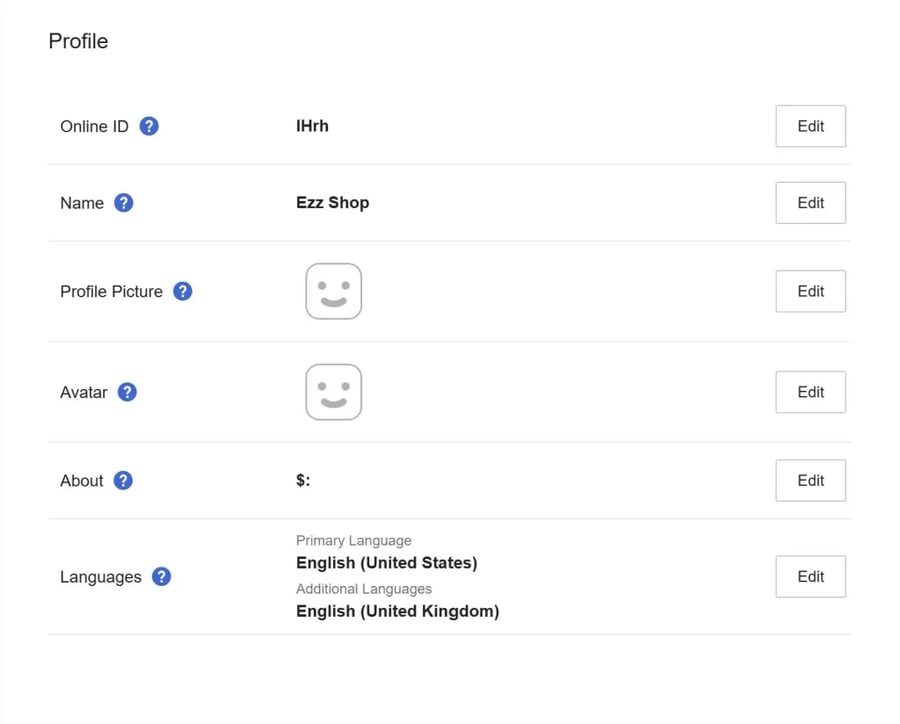This screenshot has width=900, height=724.
Task: Click the About text value
Action: click(x=303, y=481)
